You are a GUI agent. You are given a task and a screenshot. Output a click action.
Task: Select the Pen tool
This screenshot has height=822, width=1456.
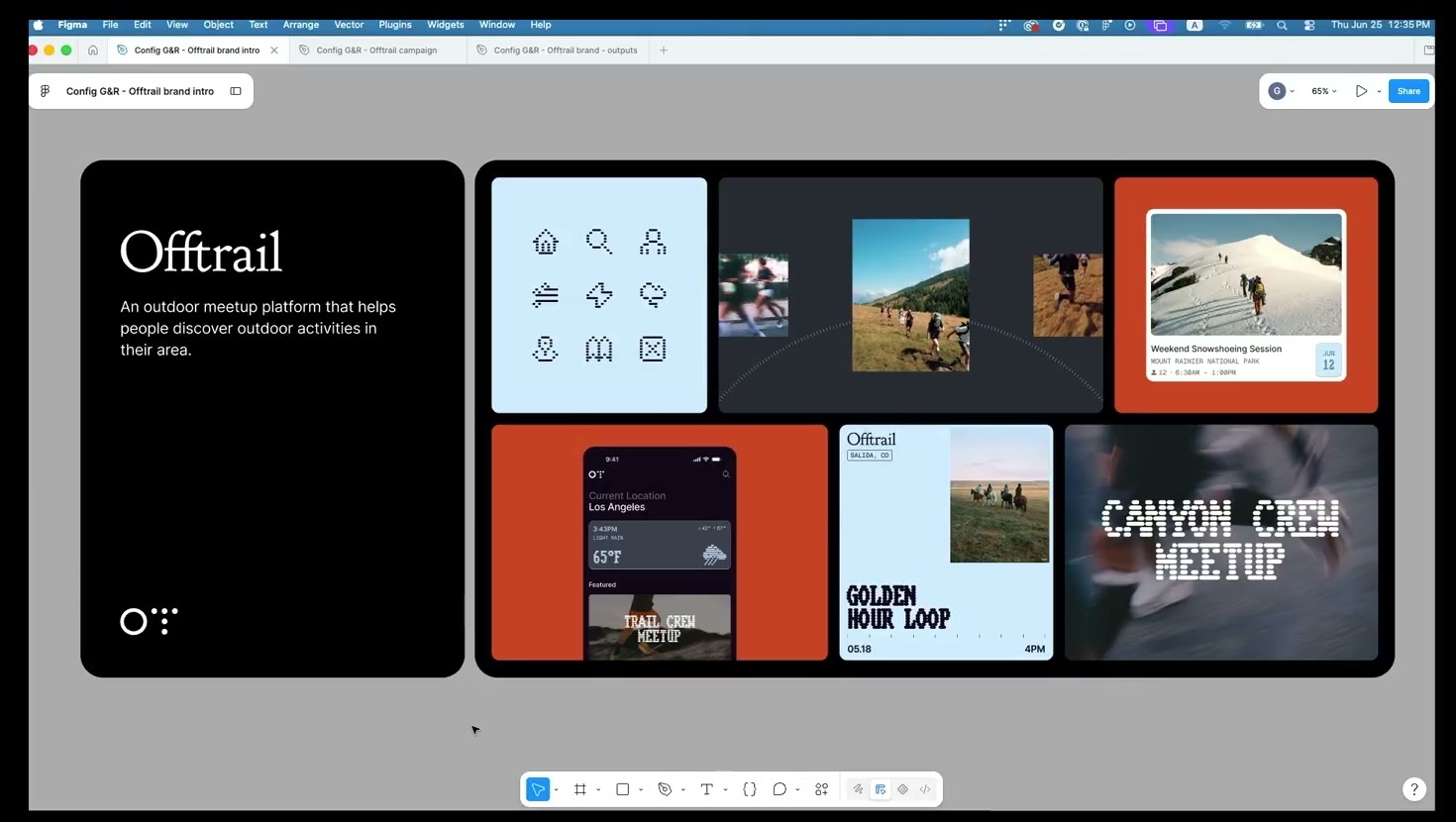(x=665, y=789)
